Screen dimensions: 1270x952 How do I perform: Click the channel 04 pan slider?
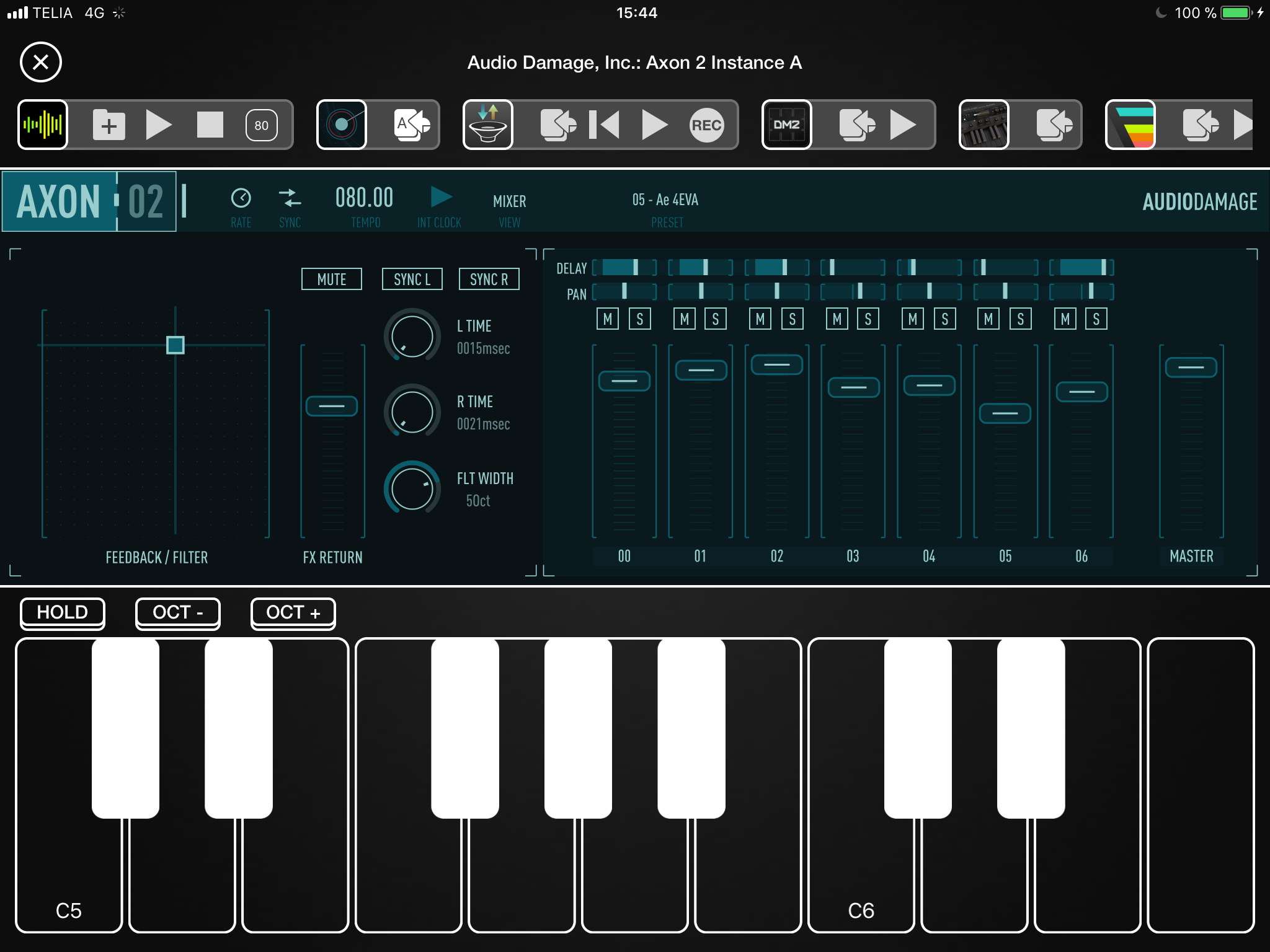(x=930, y=291)
